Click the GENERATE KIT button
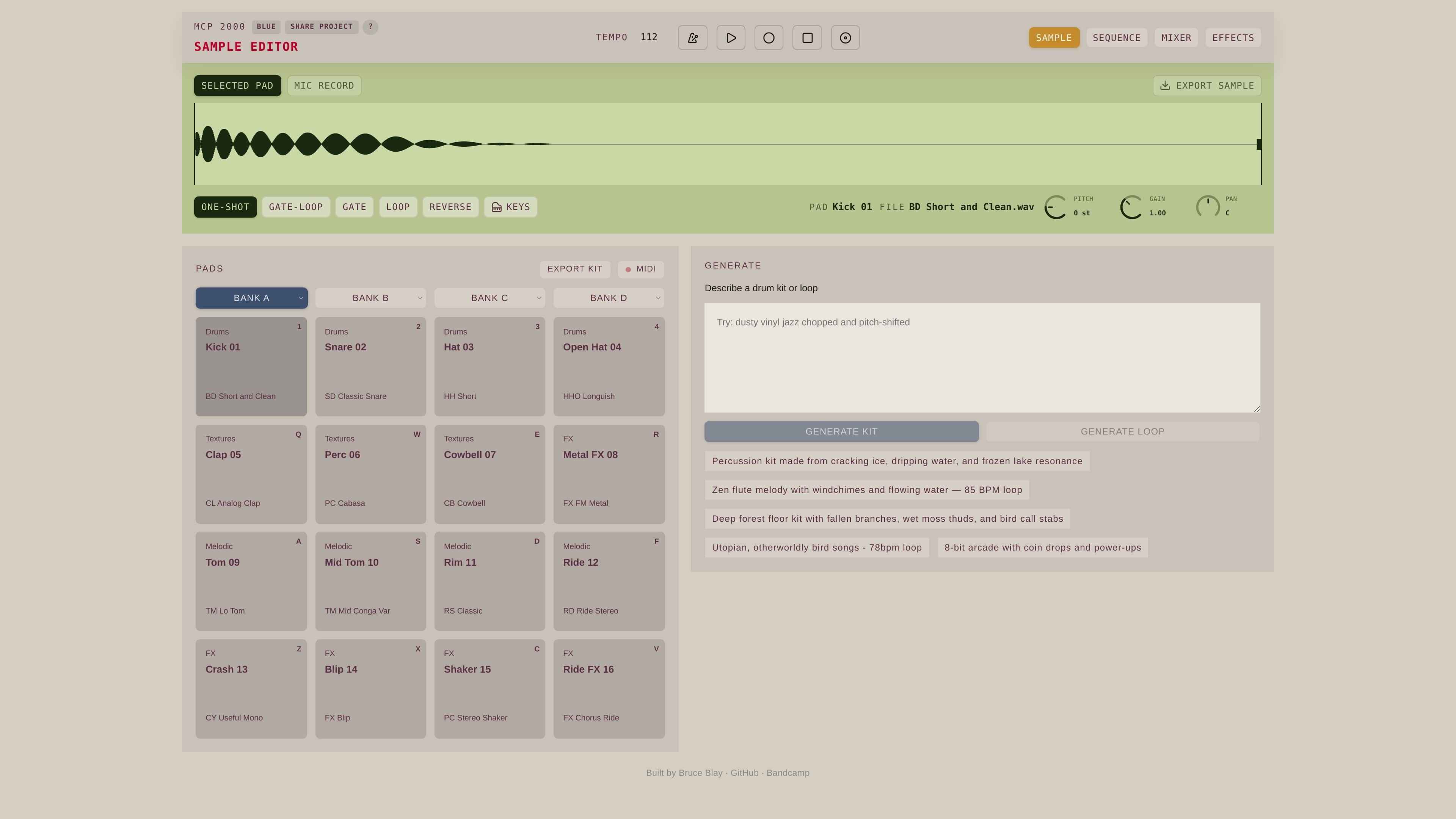Image resolution: width=1456 pixels, height=819 pixels. [x=841, y=431]
